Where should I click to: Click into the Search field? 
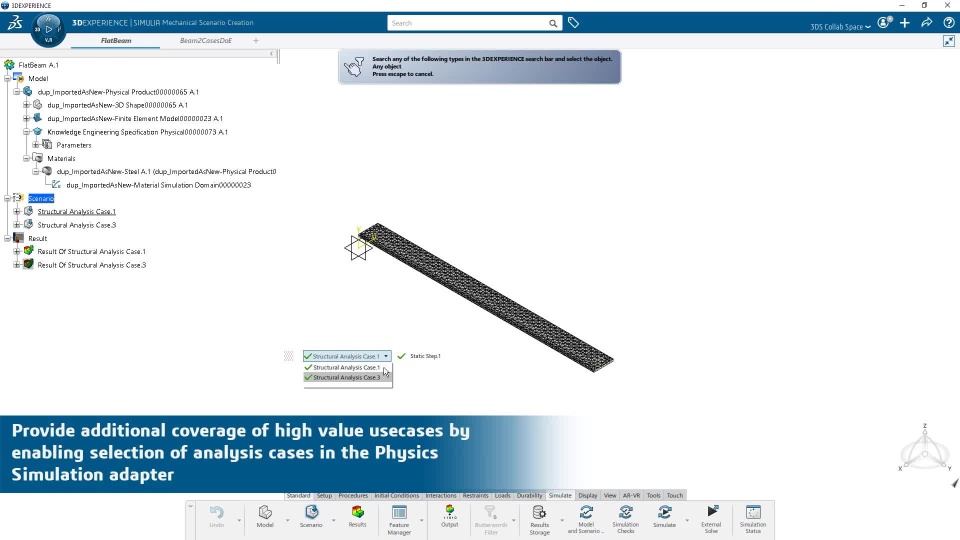[468, 23]
